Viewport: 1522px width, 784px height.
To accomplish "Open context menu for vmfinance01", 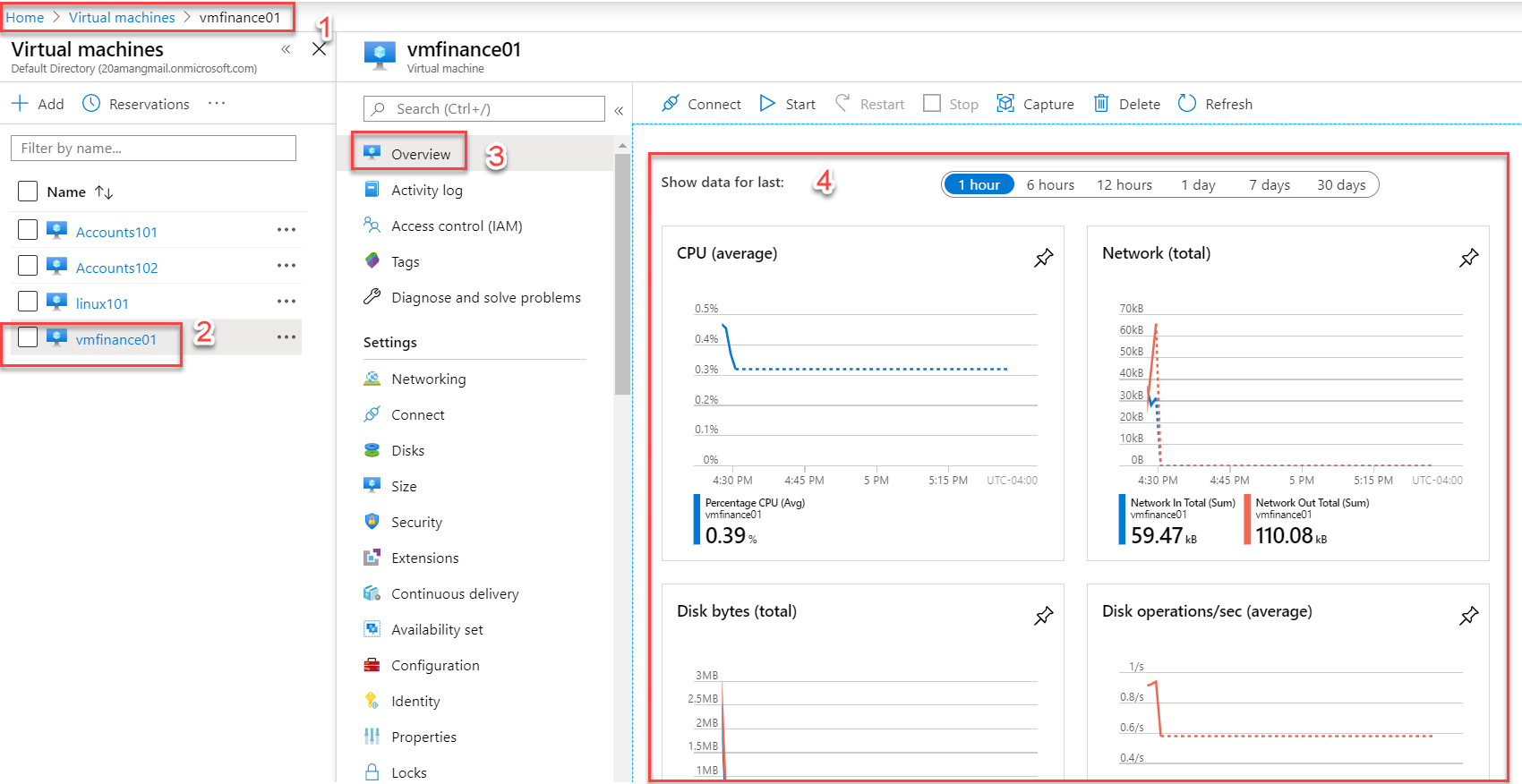I will (x=286, y=337).
